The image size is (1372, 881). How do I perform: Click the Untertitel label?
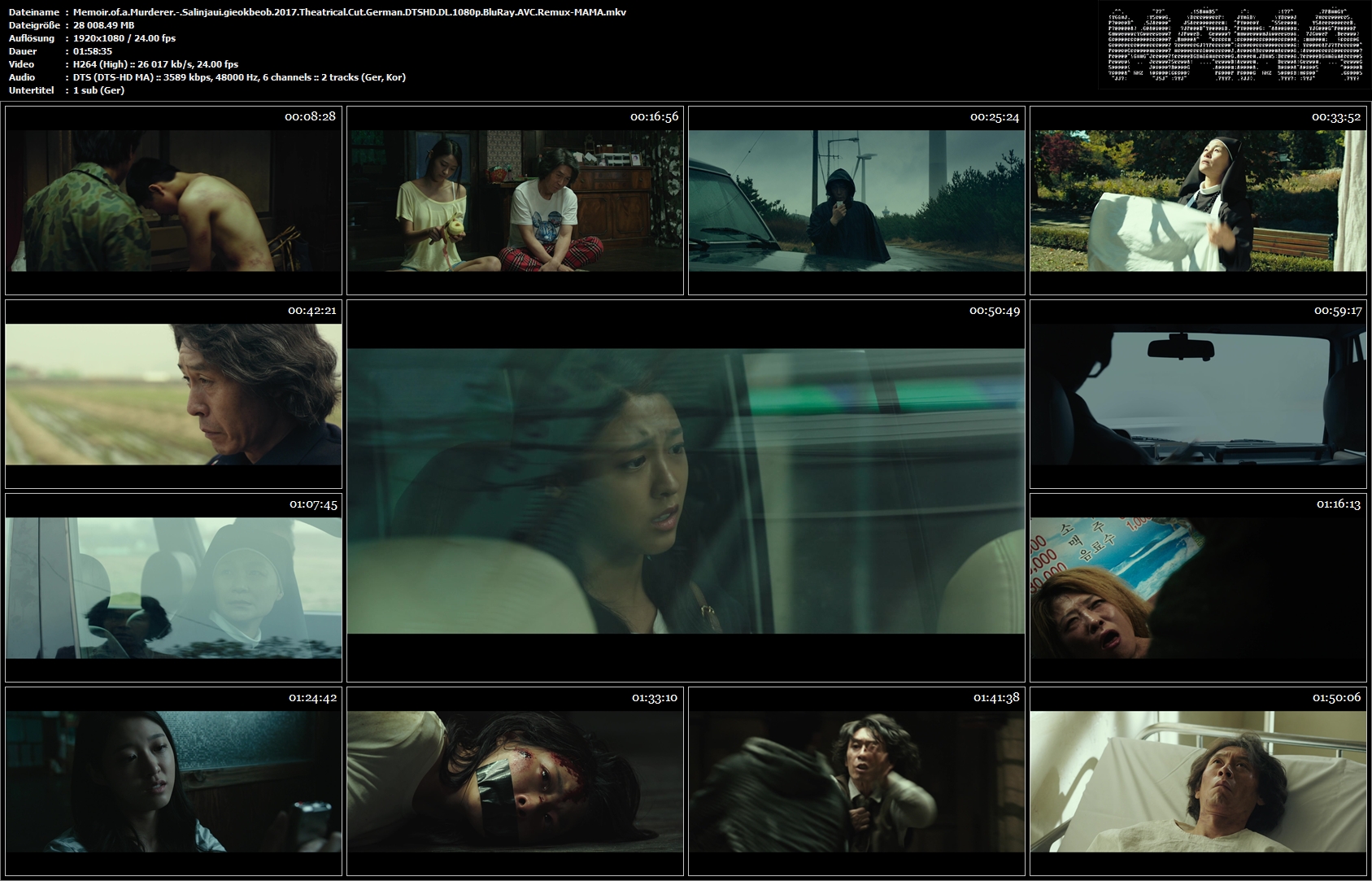33,90
